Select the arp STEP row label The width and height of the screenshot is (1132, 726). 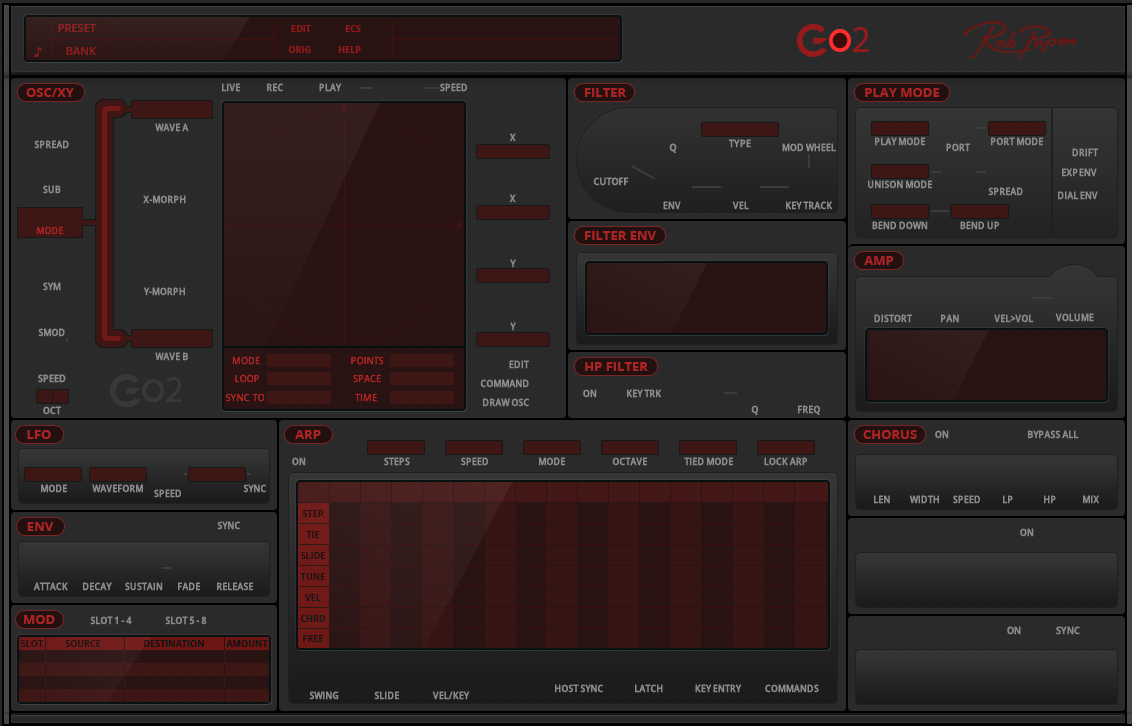pyautogui.click(x=313, y=514)
